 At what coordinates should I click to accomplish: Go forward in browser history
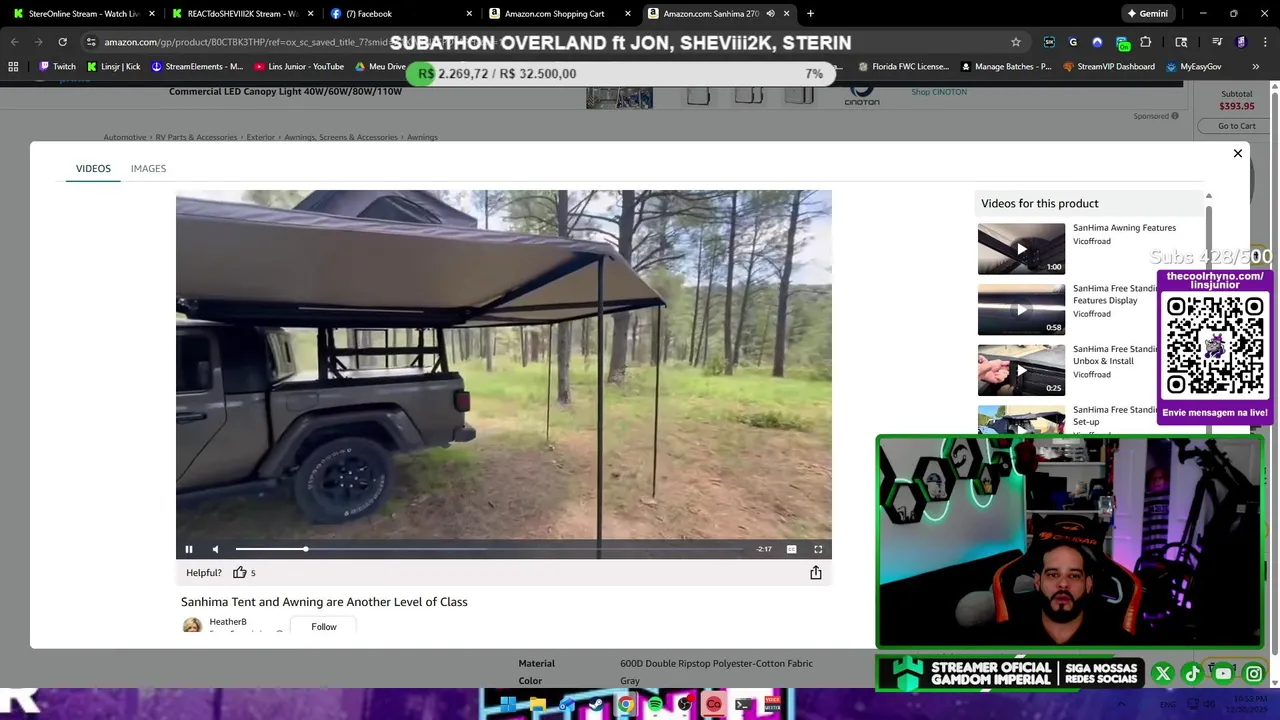39,42
